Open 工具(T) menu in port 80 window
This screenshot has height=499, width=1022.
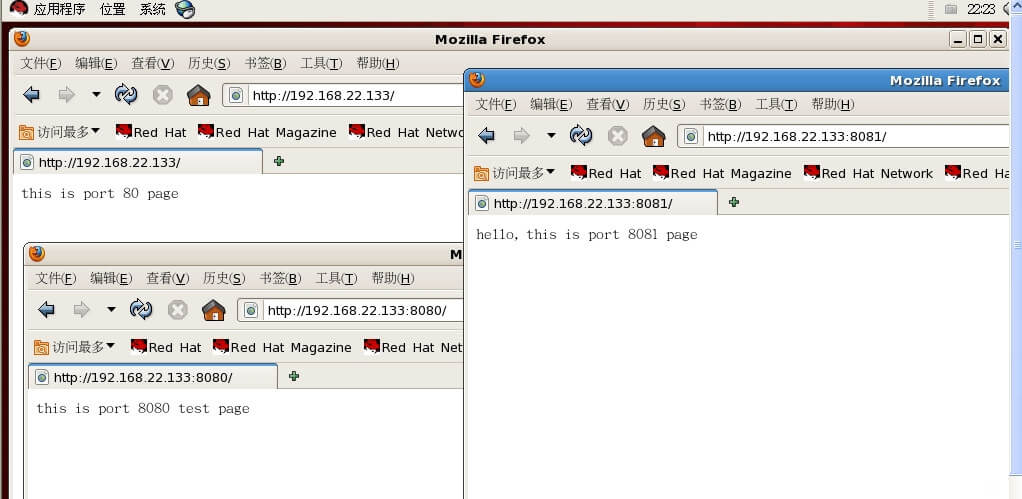(x=321, y=63)
